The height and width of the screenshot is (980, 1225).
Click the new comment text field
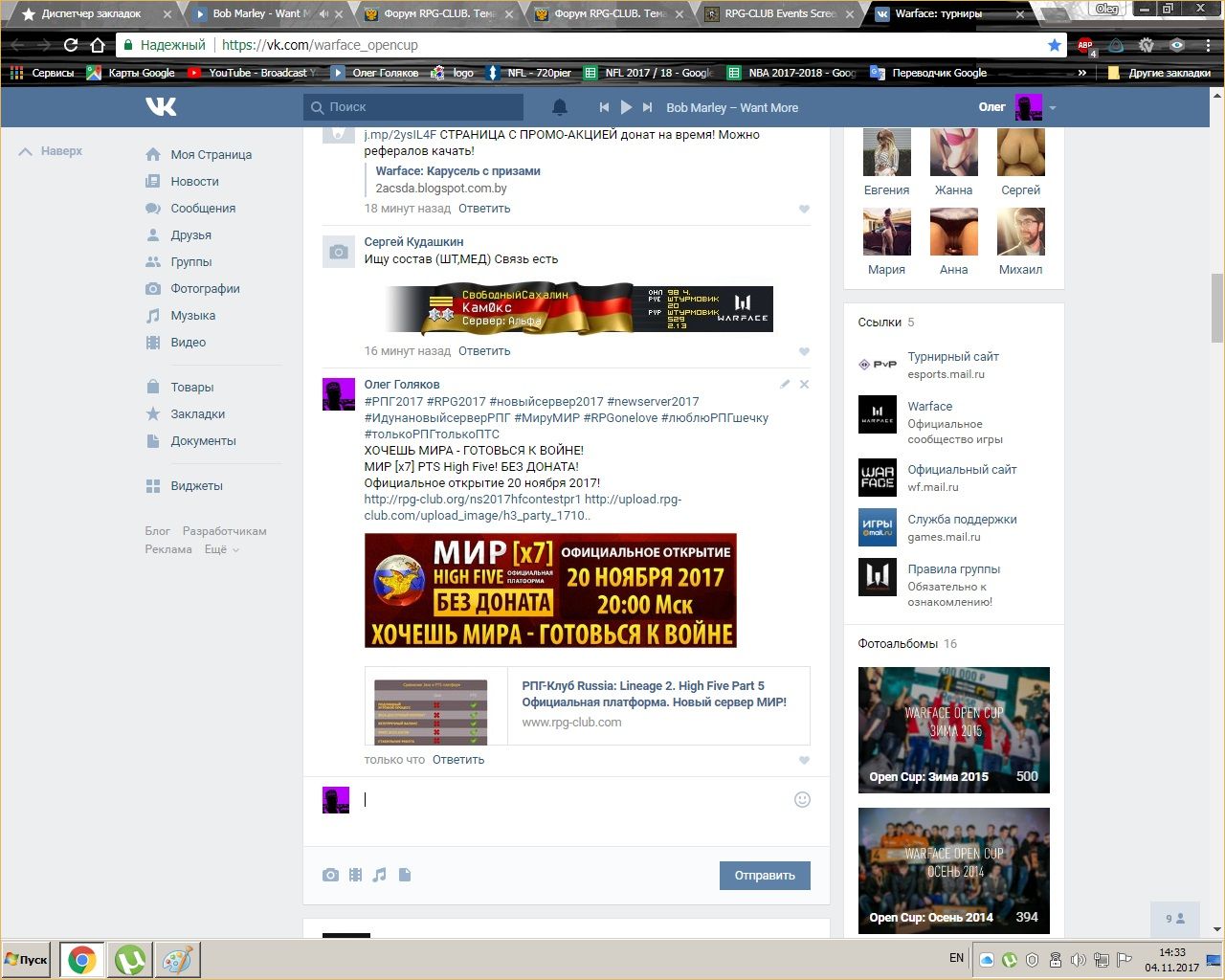tap(574, 799)
